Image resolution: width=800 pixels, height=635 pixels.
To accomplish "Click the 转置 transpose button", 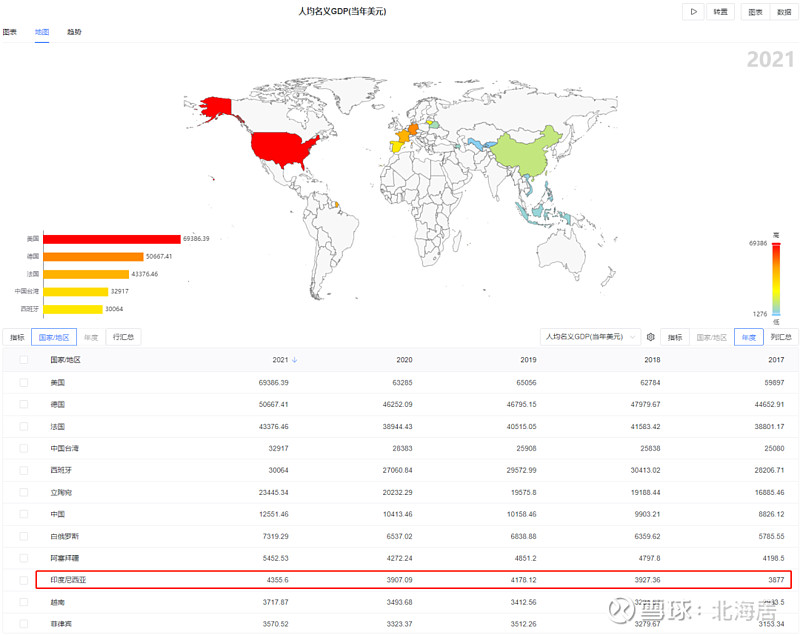I will (x=720, y=12).
